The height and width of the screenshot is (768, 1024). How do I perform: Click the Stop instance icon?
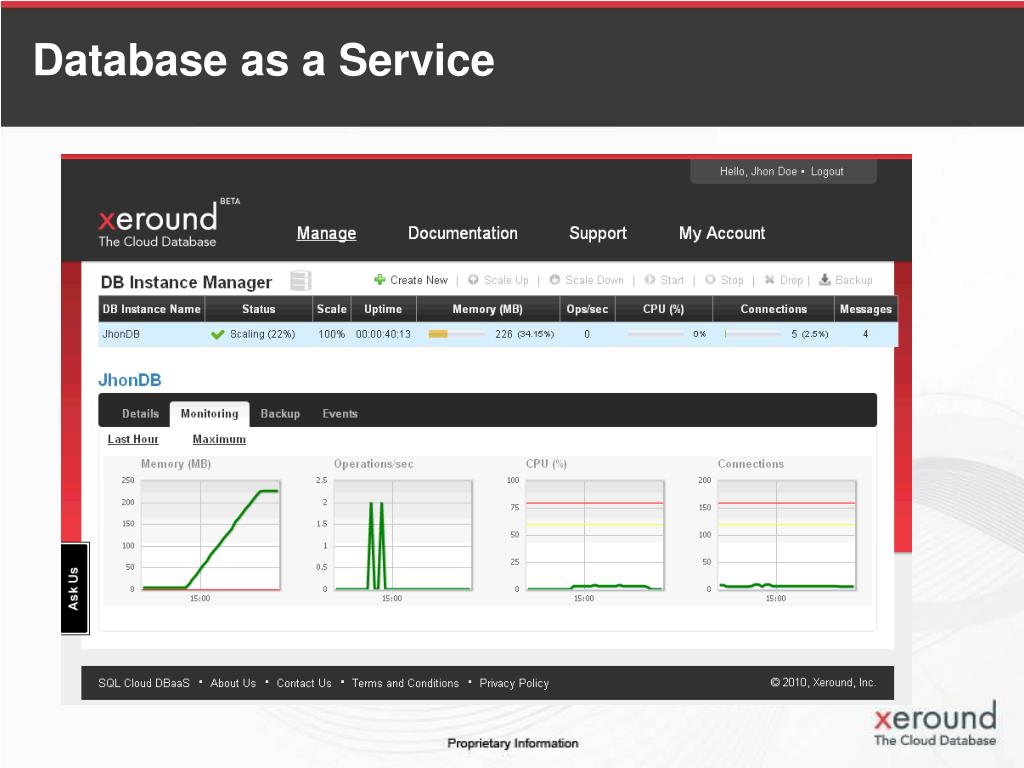tap(710, 280)
